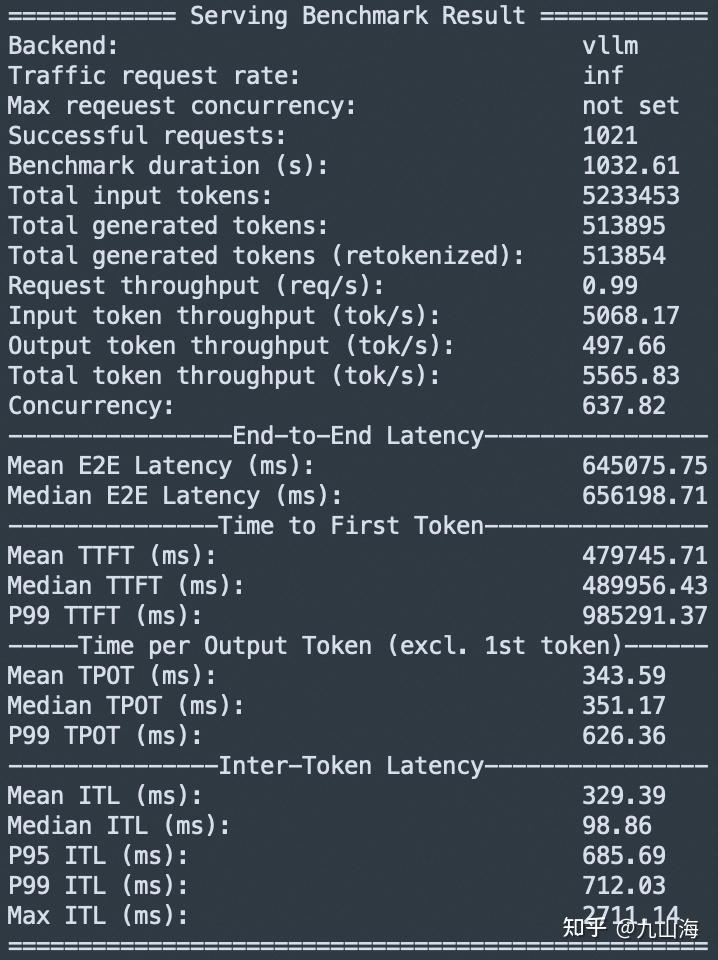Click the Concurrency value 637.82

(x=624, y=406)
